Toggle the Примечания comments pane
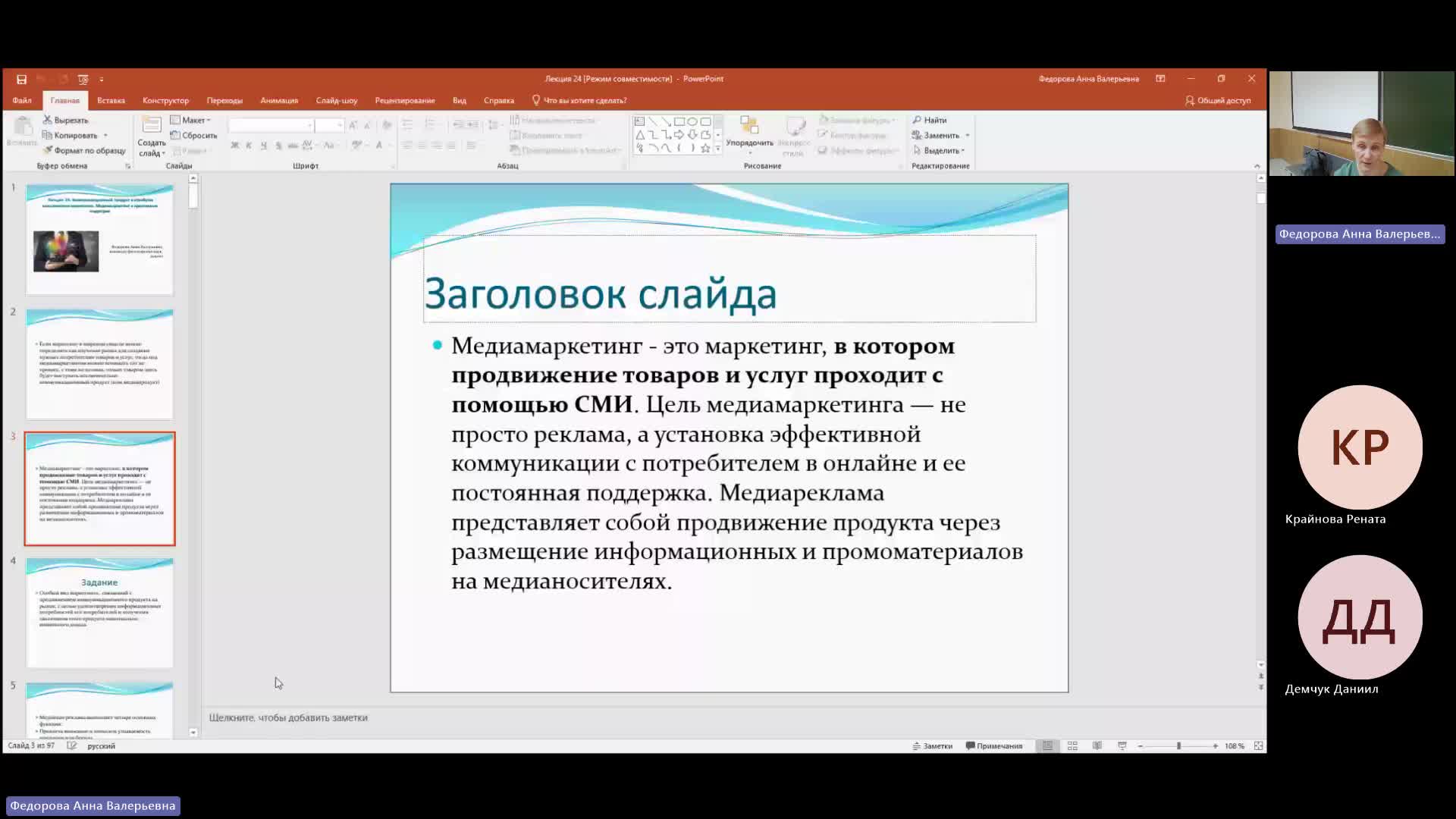Screen dimensions: 1456x819 [x=994, y=746]
